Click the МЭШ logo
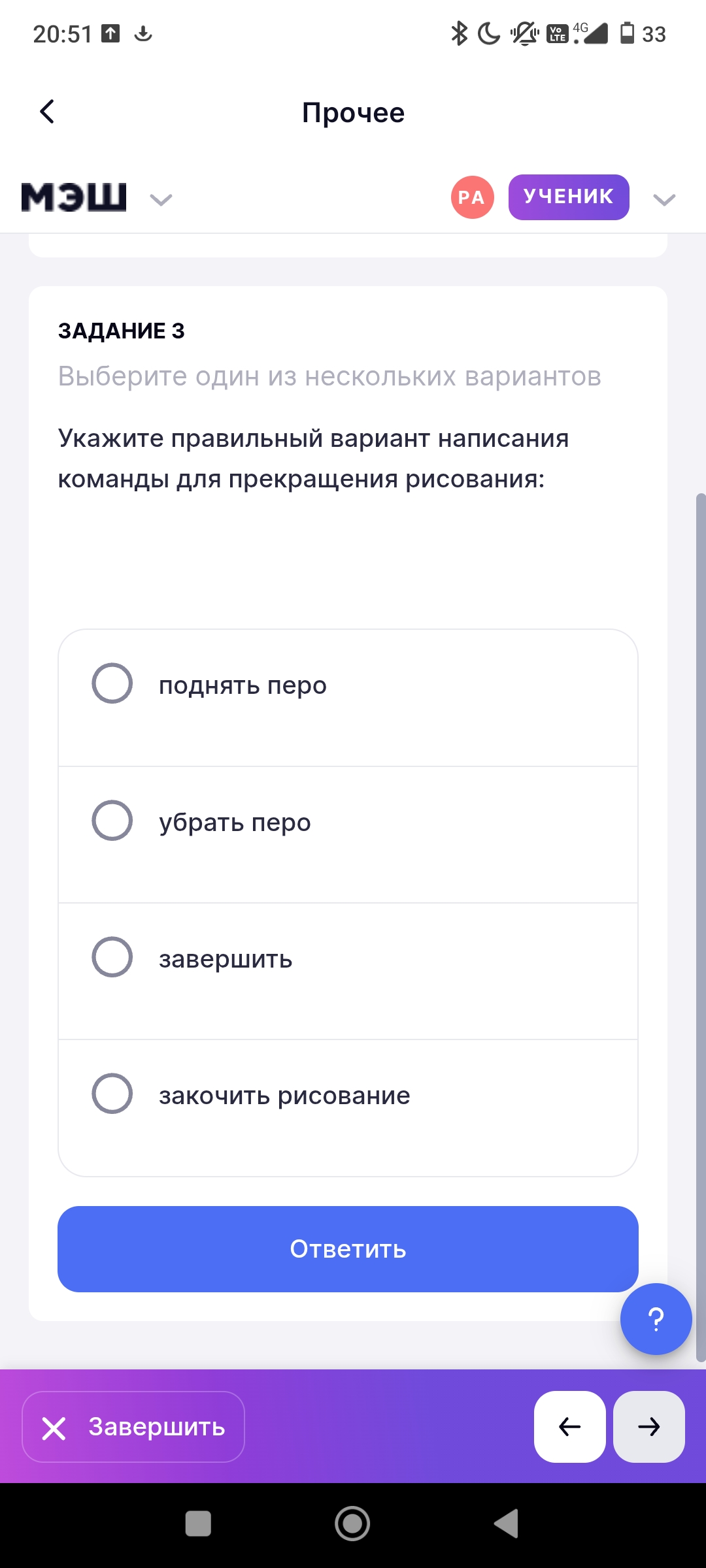The width and height of the screenshot is (706, 1568). tap(74, 197)
